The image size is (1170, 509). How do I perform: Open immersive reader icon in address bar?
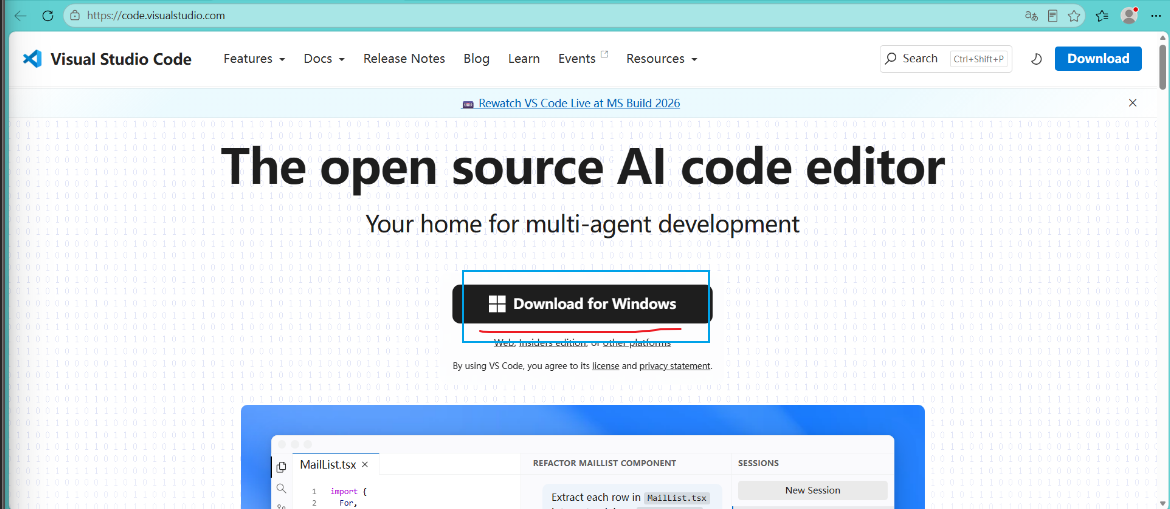coord(1052,15)
